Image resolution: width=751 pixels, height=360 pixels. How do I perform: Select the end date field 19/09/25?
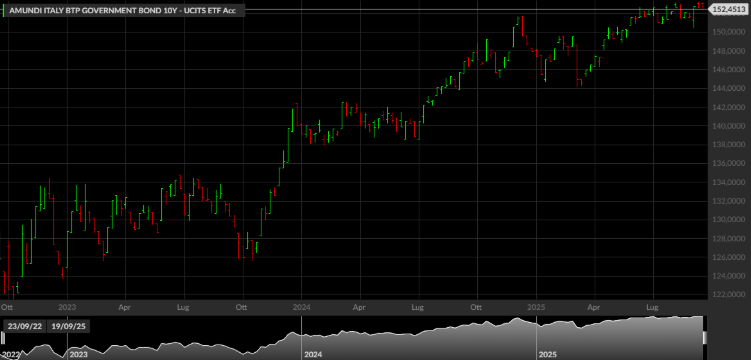coord(68,326)
